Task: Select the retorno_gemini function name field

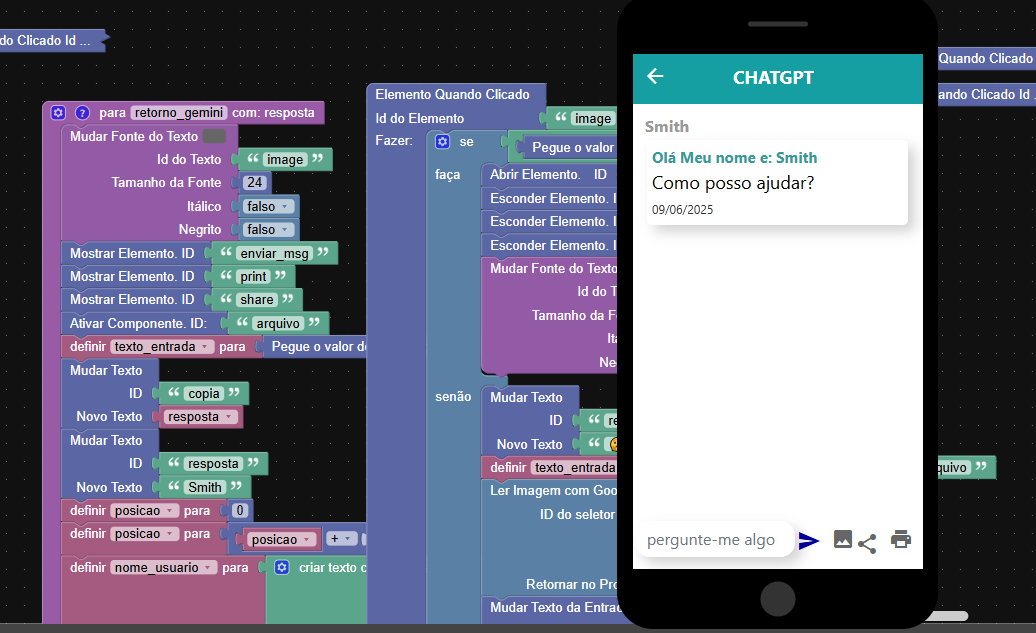Action: pyautogui.click(x=179, y=113)
